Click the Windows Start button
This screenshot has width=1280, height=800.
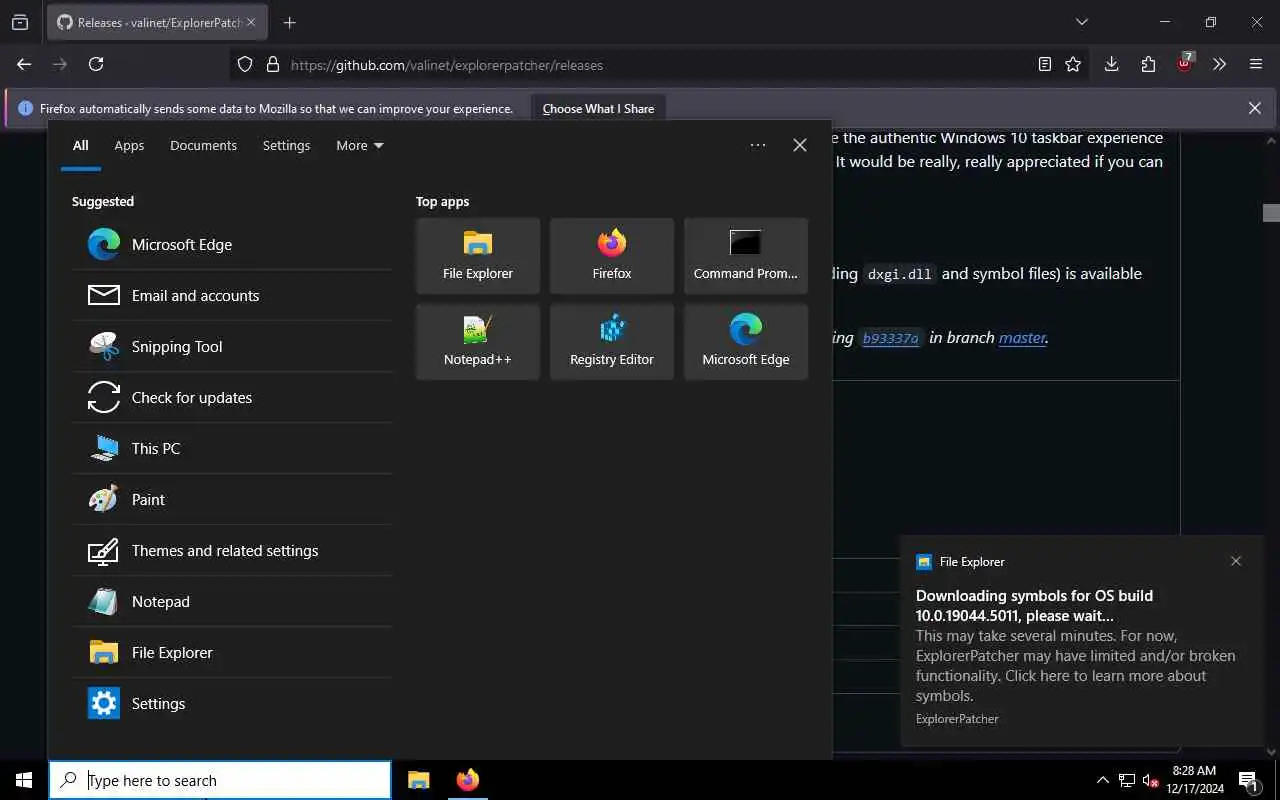pyautogui.click(x=24, y=780)
